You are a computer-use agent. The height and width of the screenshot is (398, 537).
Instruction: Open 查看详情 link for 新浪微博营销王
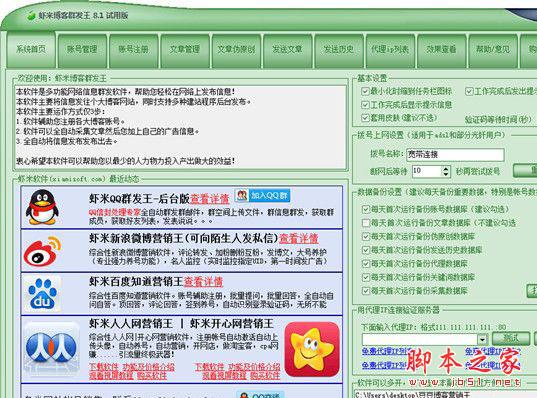pos(299,238)
